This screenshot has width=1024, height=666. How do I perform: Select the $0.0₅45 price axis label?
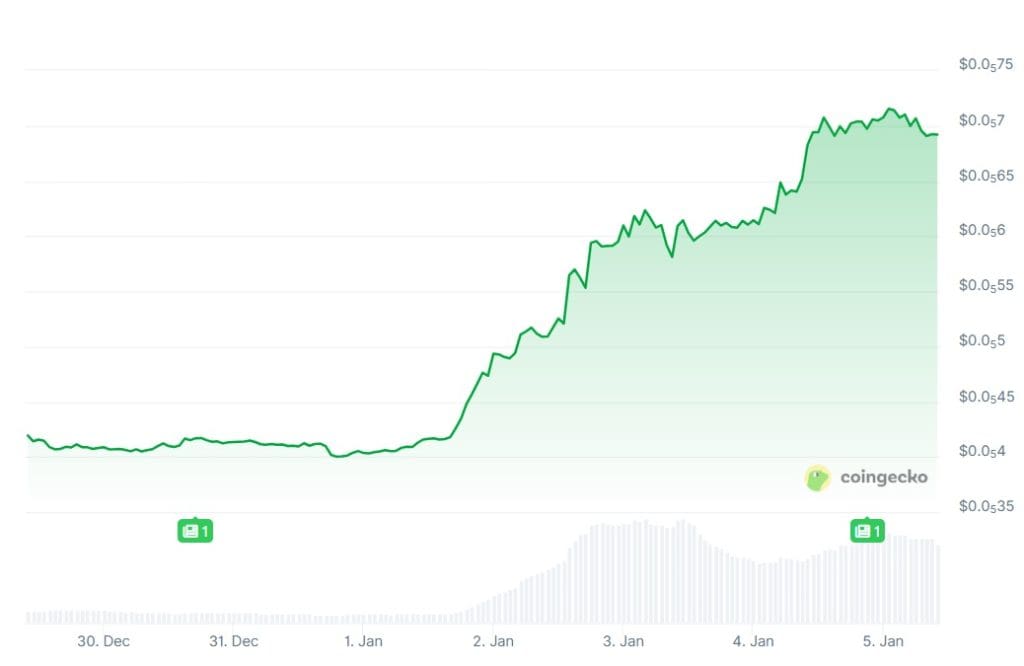click(986, 397)
